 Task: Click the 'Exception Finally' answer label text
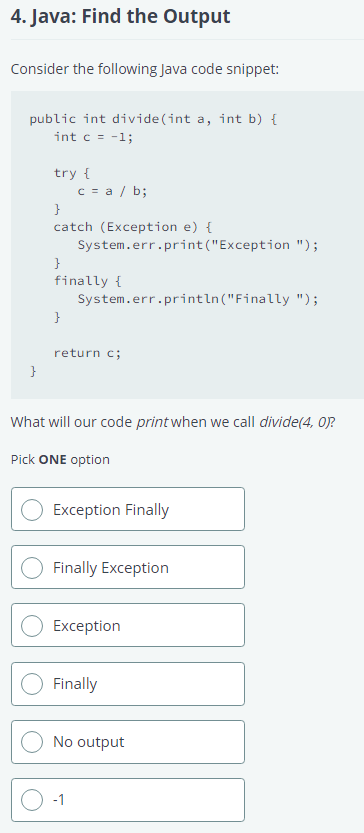111,510
